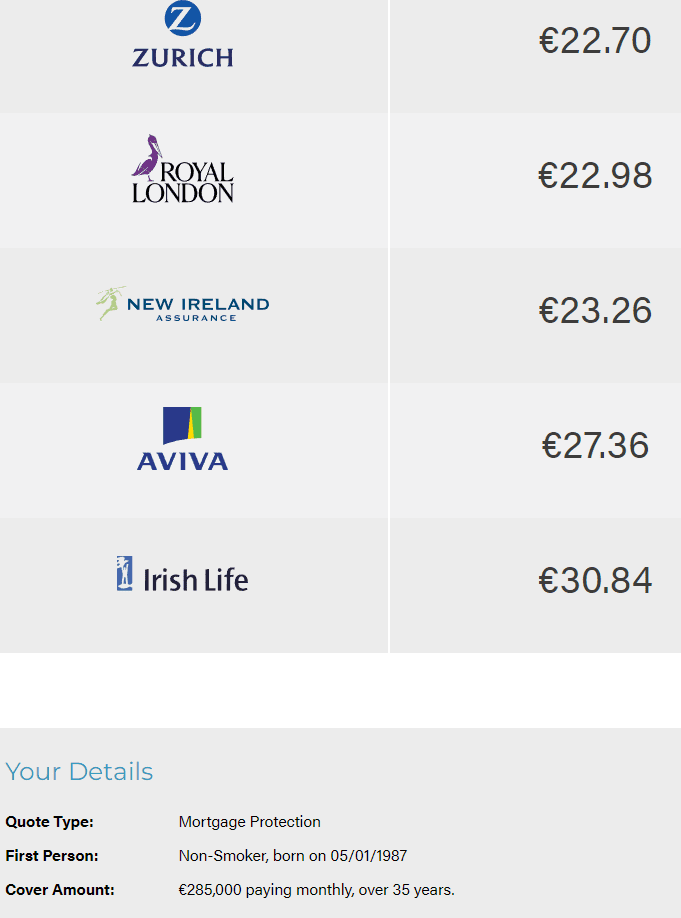Click the AVIVA wordmark text
Viewport: 681px width, 918px height.
coord(182,462)
